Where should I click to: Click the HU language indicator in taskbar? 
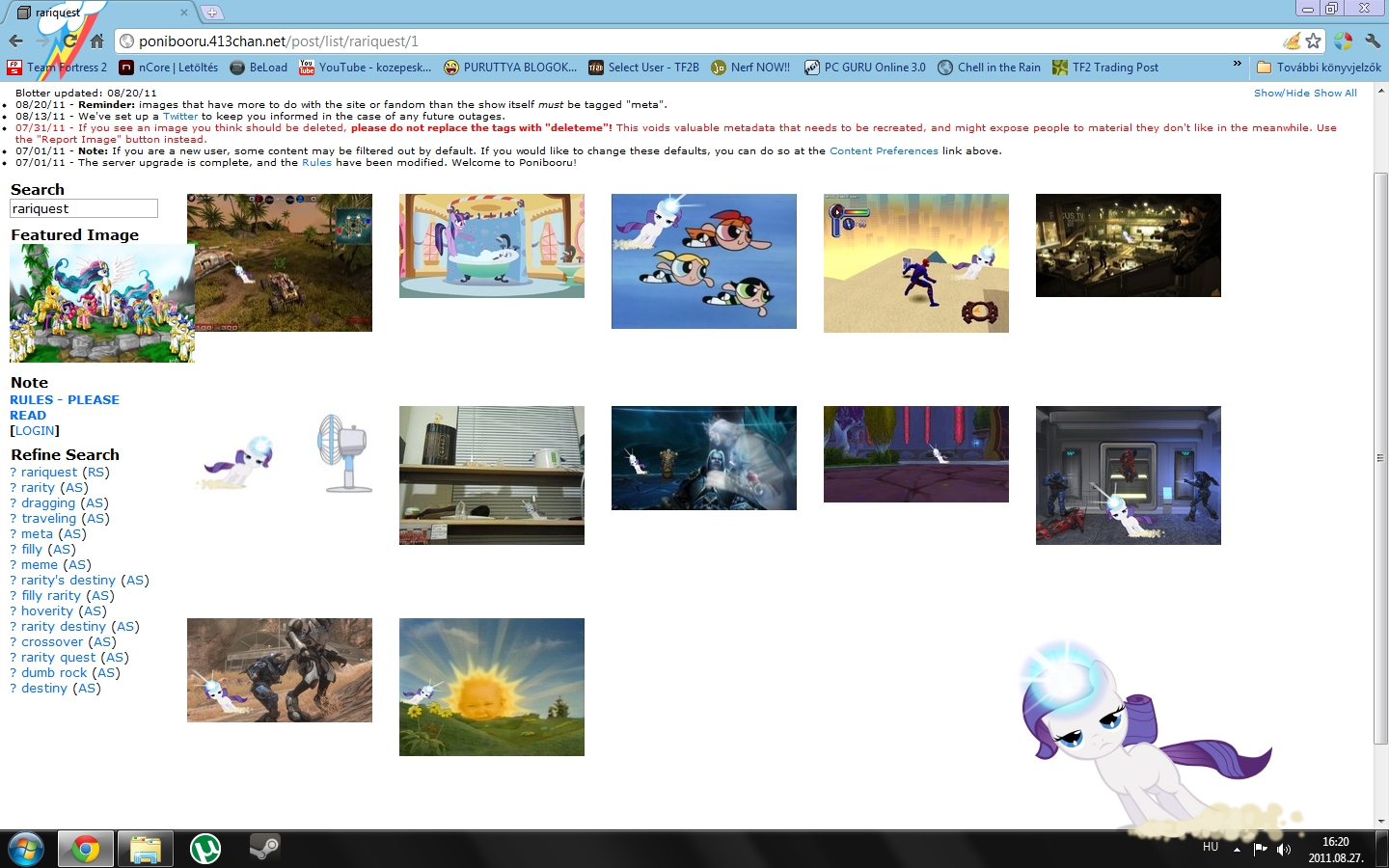1211,847
